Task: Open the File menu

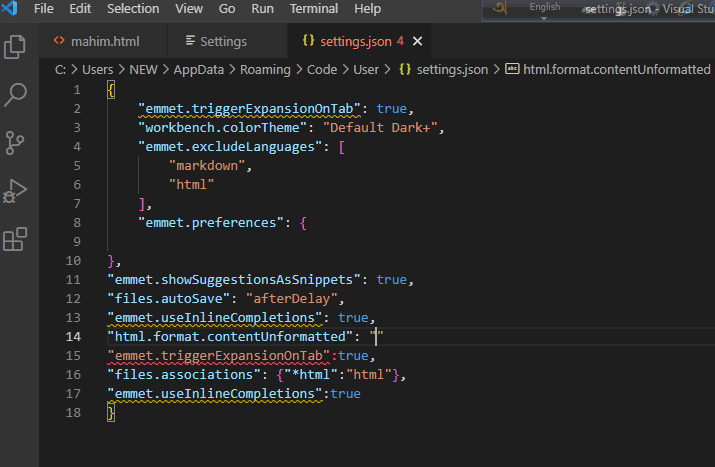Action: coord(43,9)
